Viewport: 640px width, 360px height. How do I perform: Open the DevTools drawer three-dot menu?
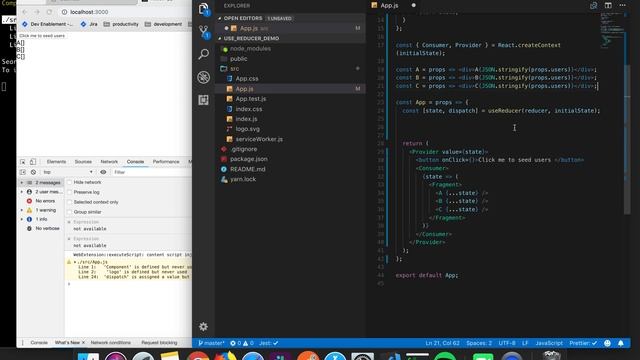tap(22, 343)
